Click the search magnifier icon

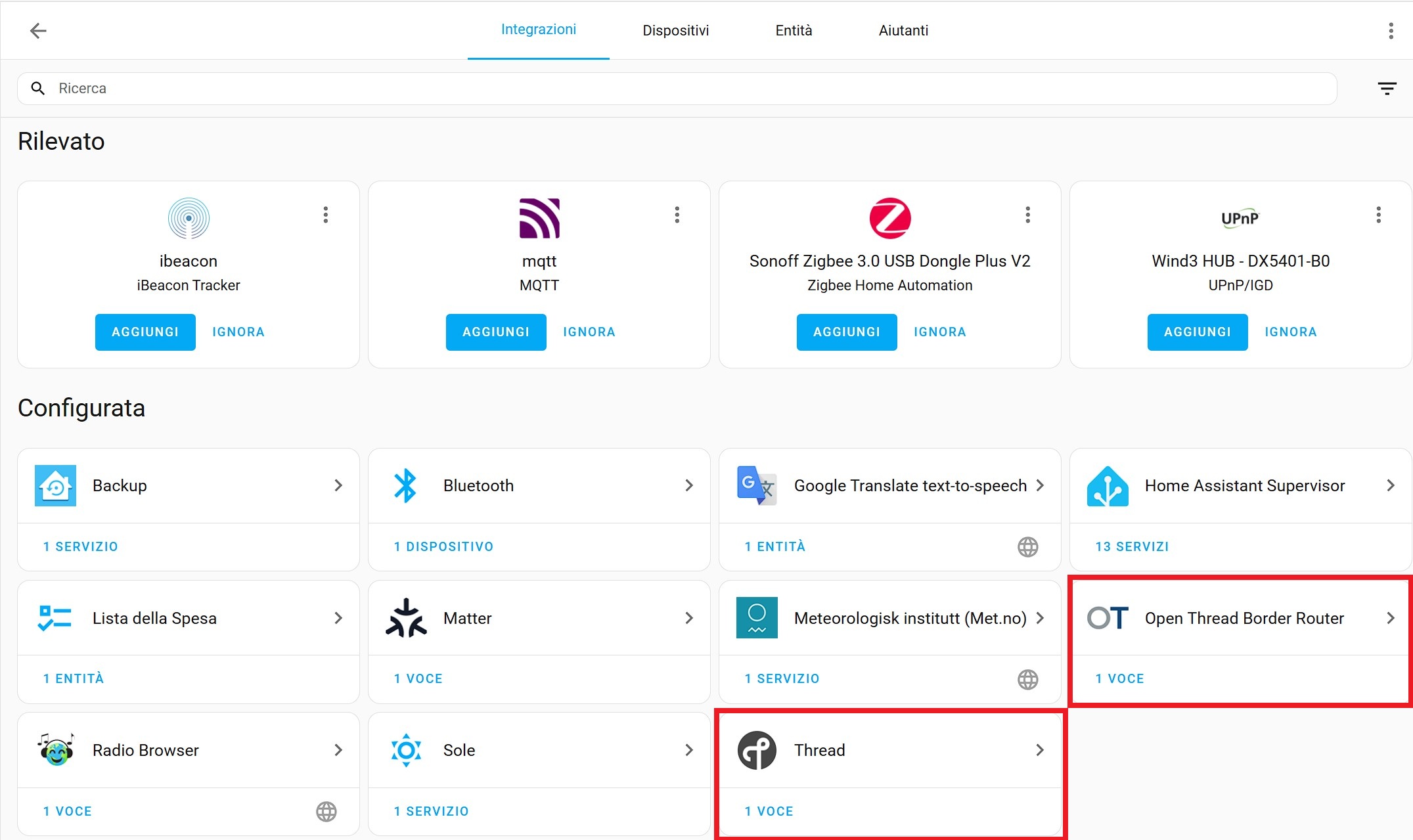tap(38, 88)
